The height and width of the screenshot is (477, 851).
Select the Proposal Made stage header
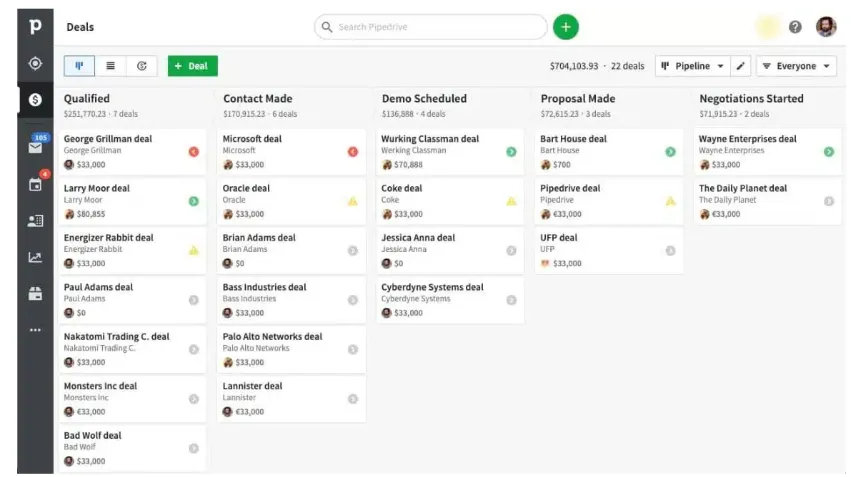tap(578, 98)
